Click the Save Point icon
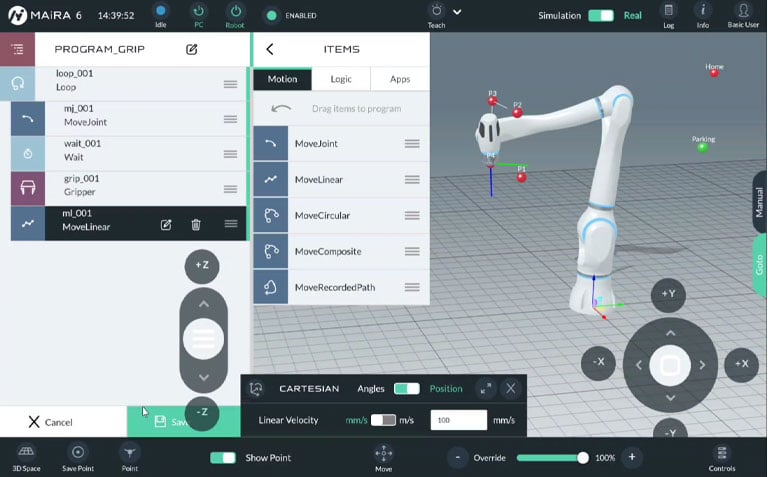The image size is (768, 477). tap(78, 457)
